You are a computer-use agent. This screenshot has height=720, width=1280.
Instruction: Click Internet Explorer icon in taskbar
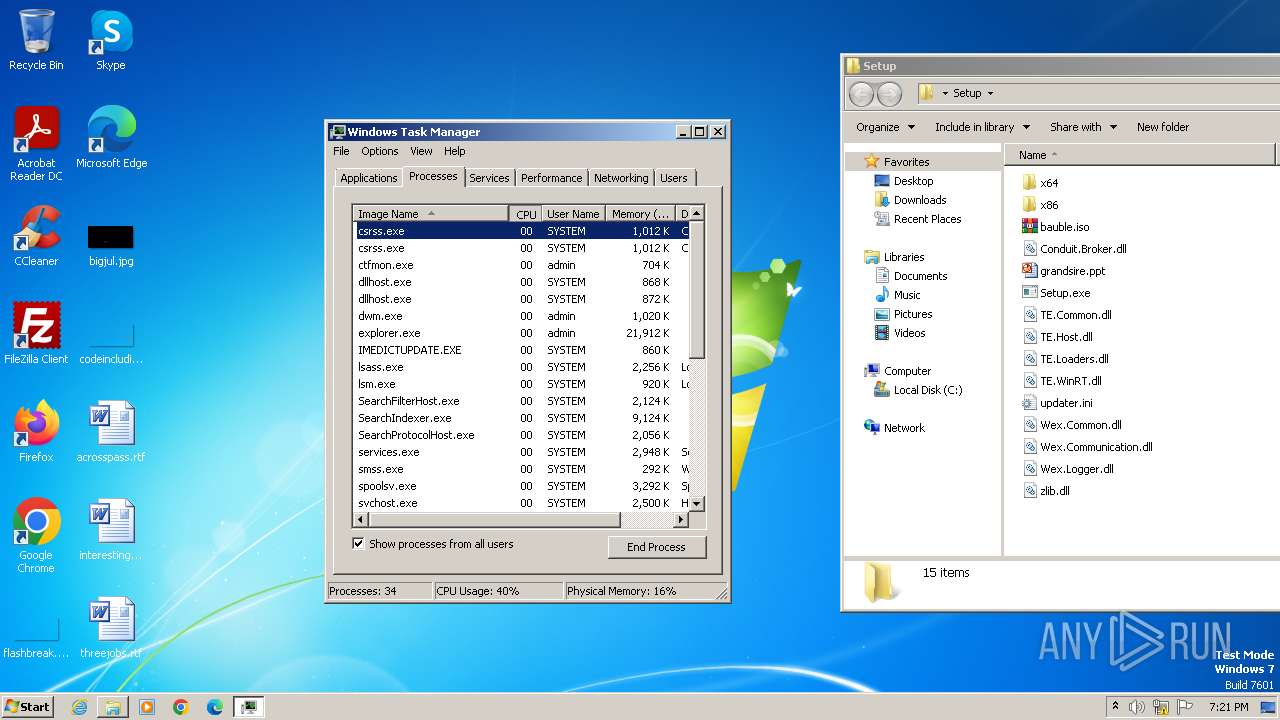coord(79,707)
